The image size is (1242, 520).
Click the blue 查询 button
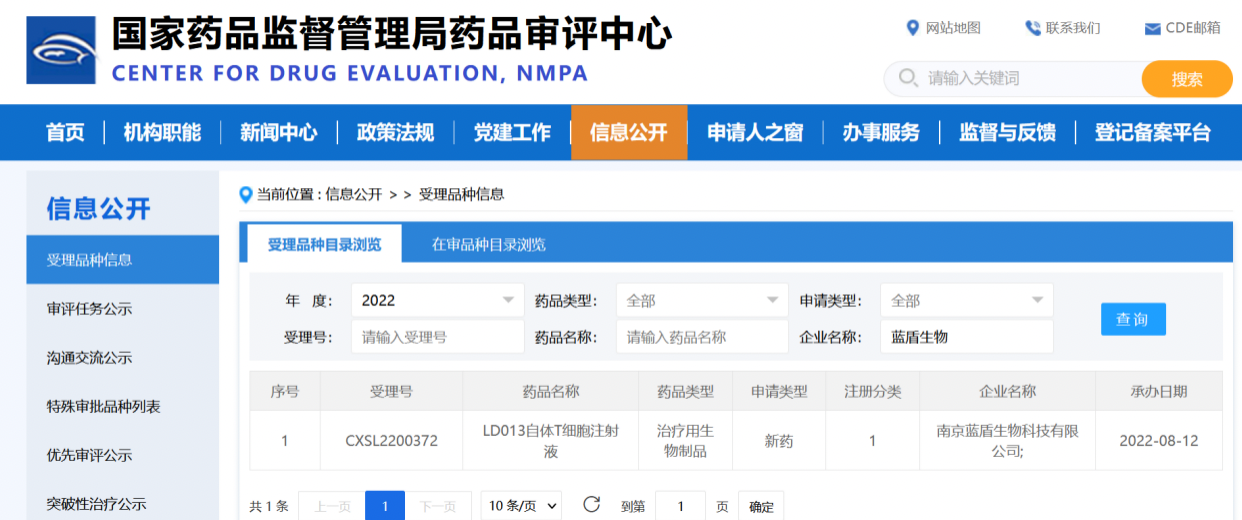tap(1133, 319)
